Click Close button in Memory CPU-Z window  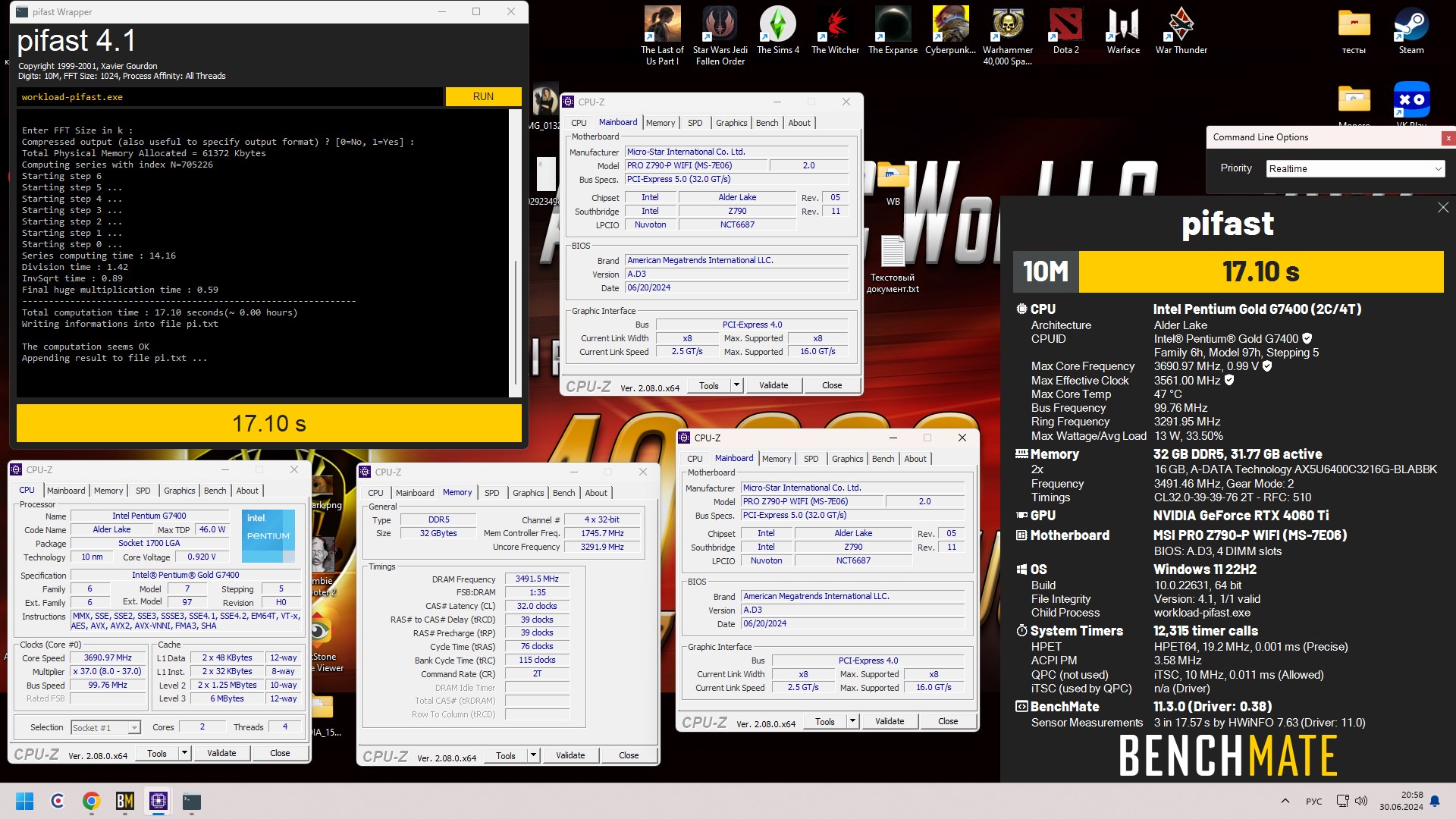point(629,755)
